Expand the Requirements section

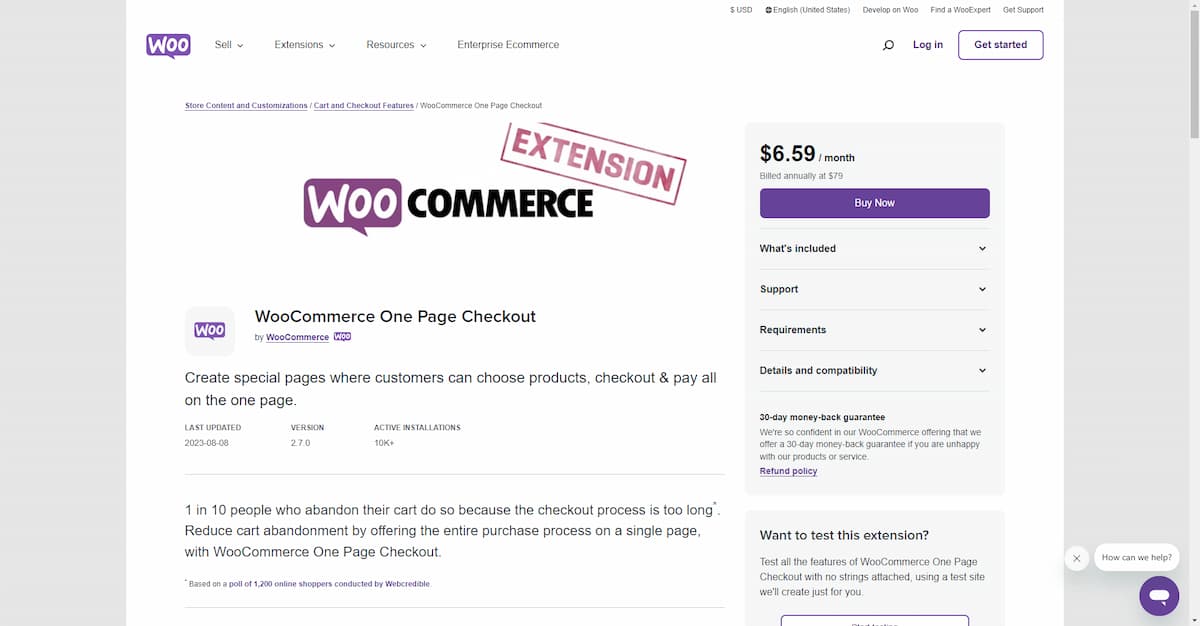click(874, 330)
